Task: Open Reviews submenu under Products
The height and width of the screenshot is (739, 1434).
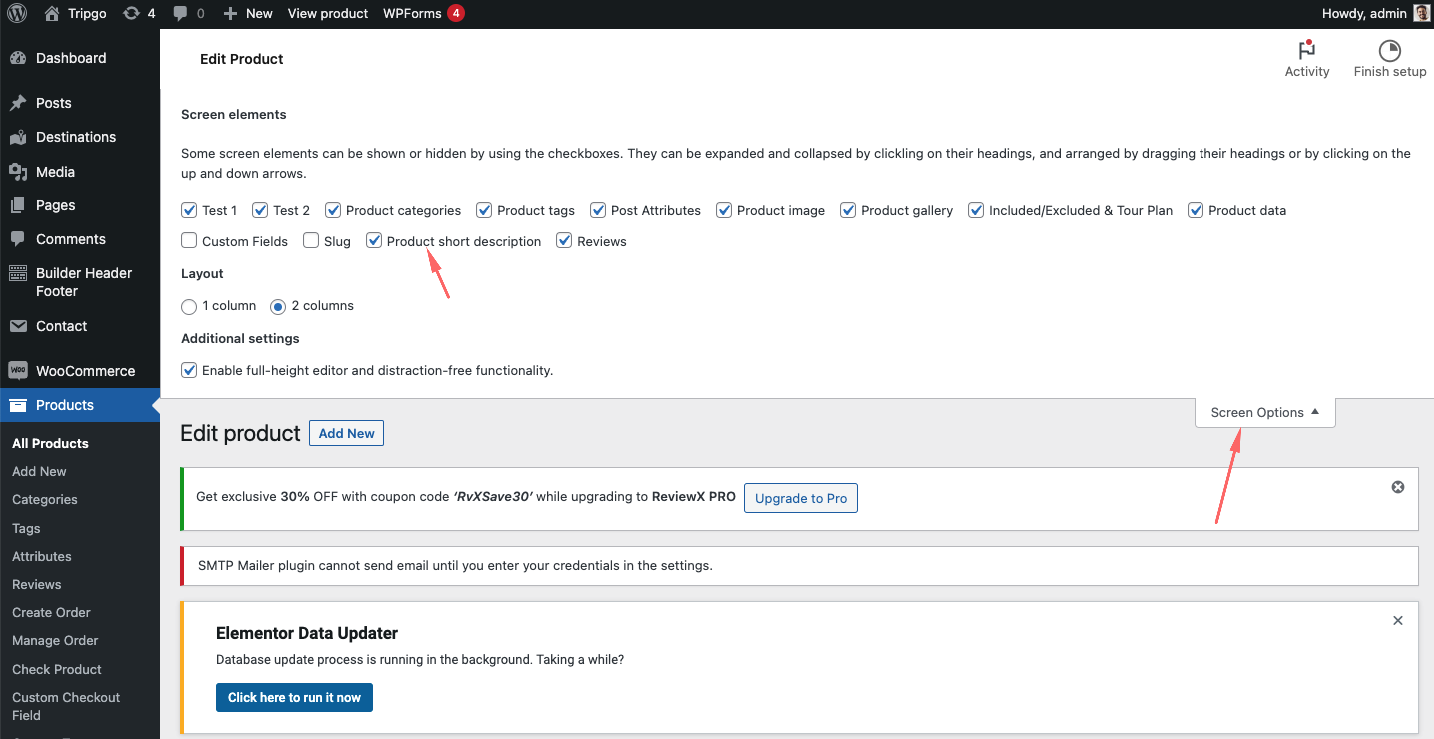Action: 37,584
